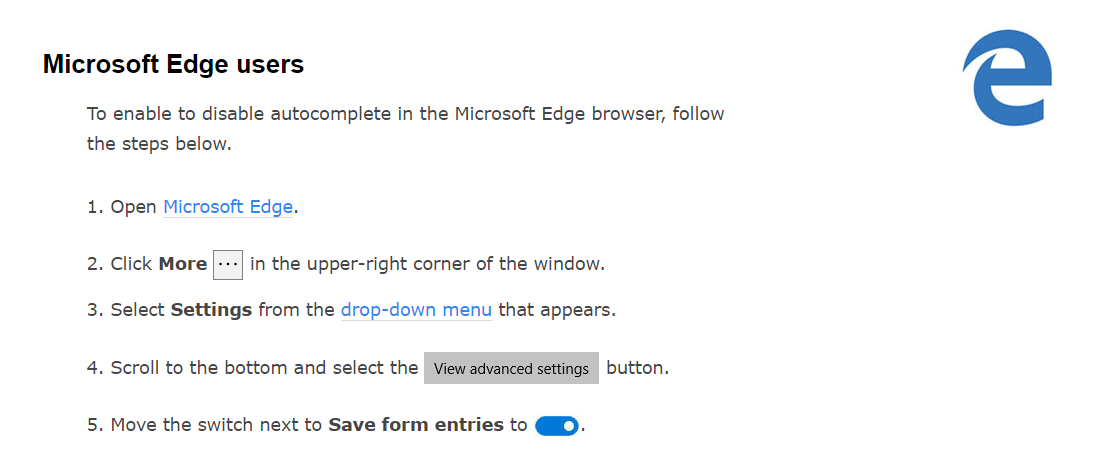This screenshot has width=1103, height=460.
Task: Click the text 'that appears.' in step 3
Action: pos(557,310)
